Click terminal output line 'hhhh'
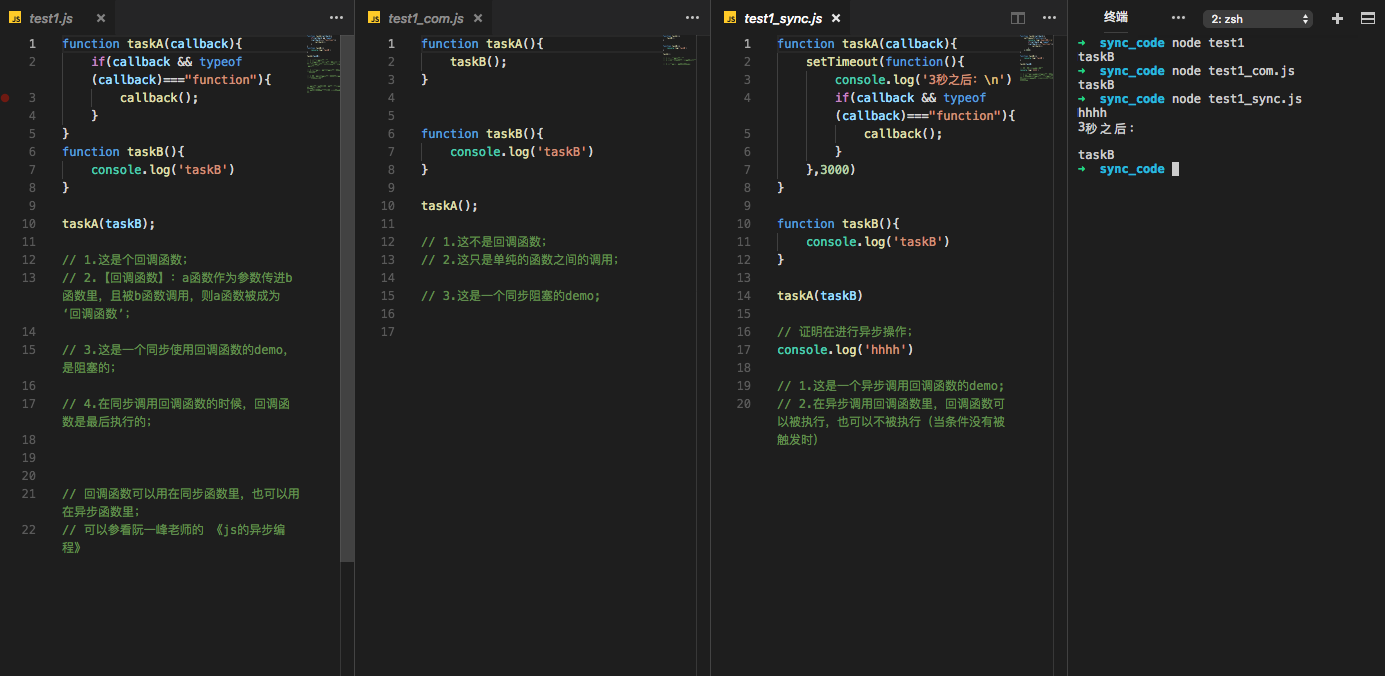Screen dimensions: 1385x676 [1092, 113]
